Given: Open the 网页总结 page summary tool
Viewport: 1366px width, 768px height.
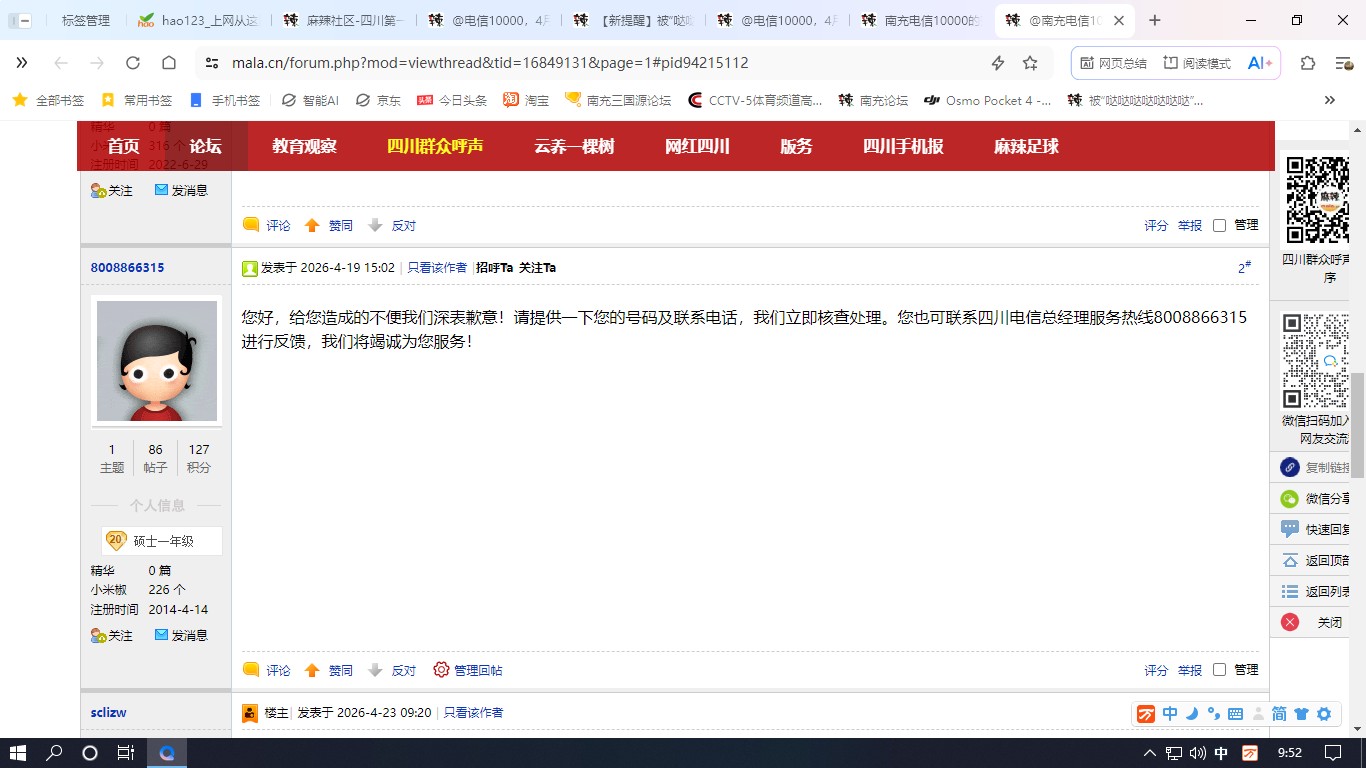Looking at the screenshot, I should 1113,63.
